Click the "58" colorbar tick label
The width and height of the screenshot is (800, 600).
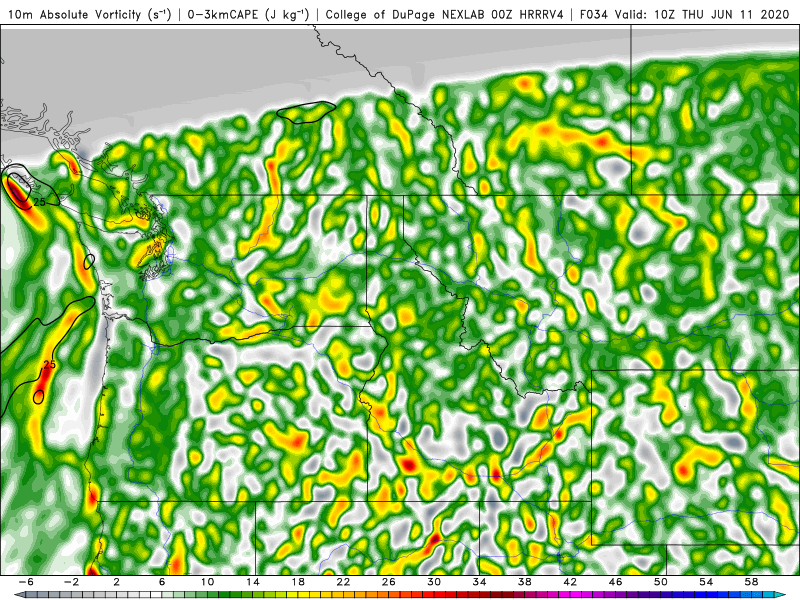pos(751,582)
